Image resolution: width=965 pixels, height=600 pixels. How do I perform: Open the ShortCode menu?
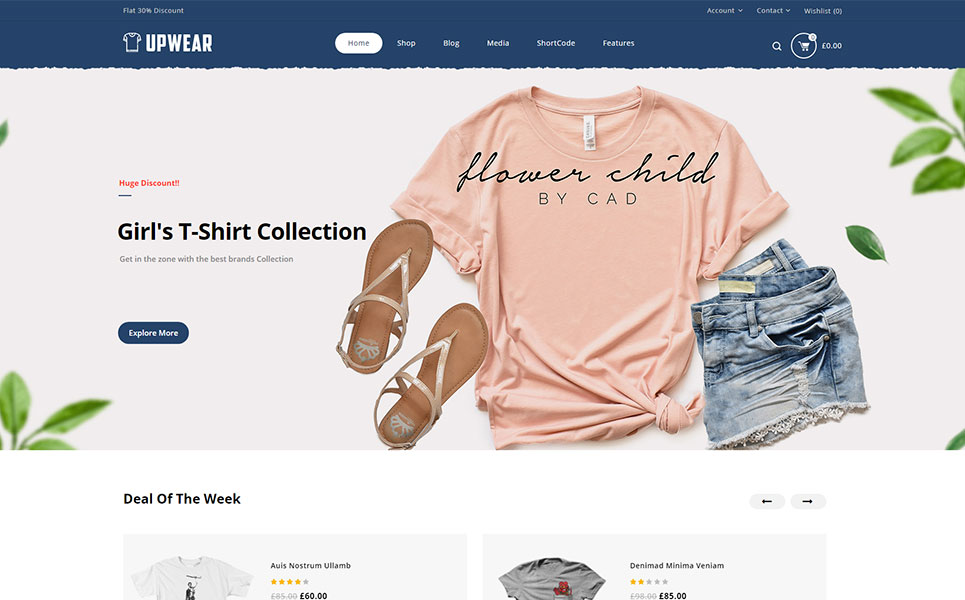[x=556, y=43]
